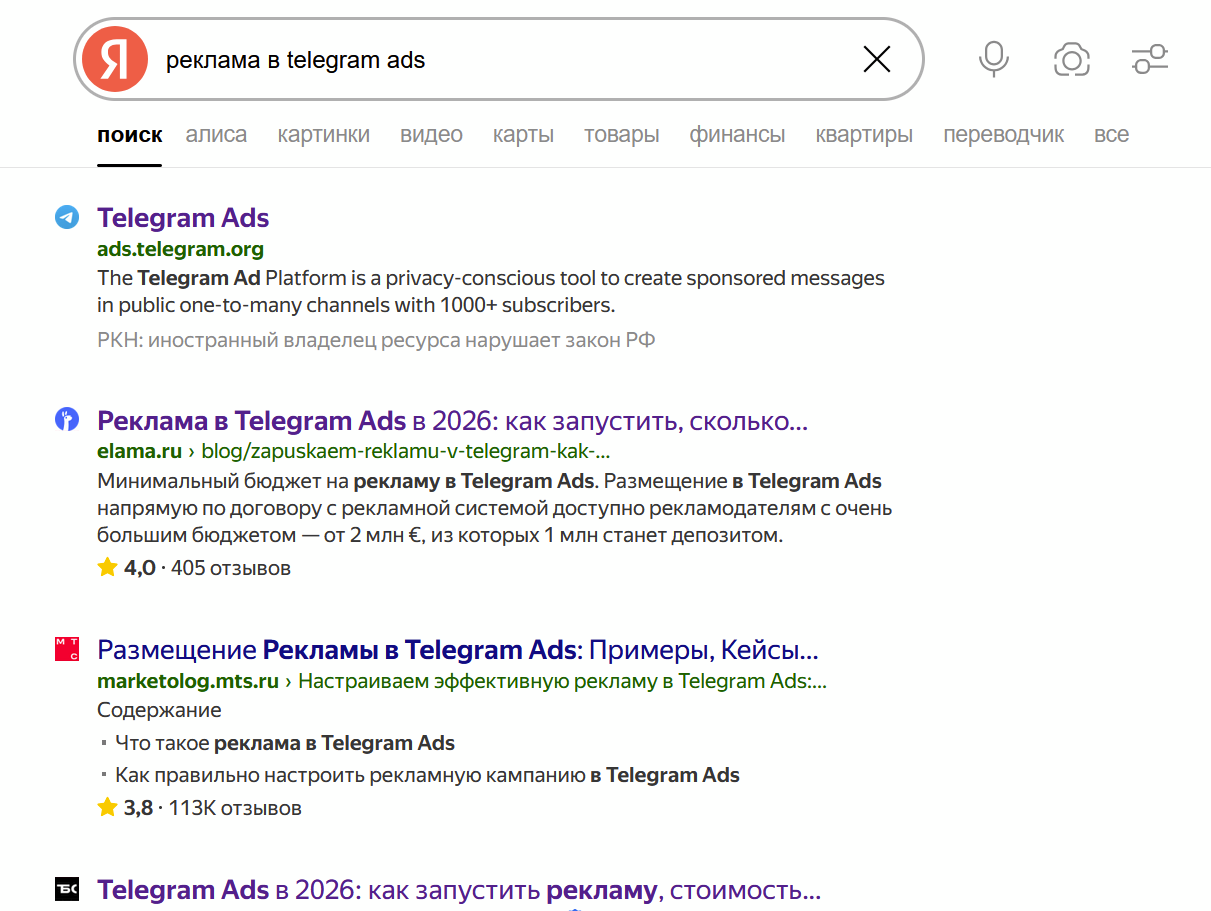Open 'Что такое реклама в Telegram Ads' section
The image size is (1211, 911).
284,743
